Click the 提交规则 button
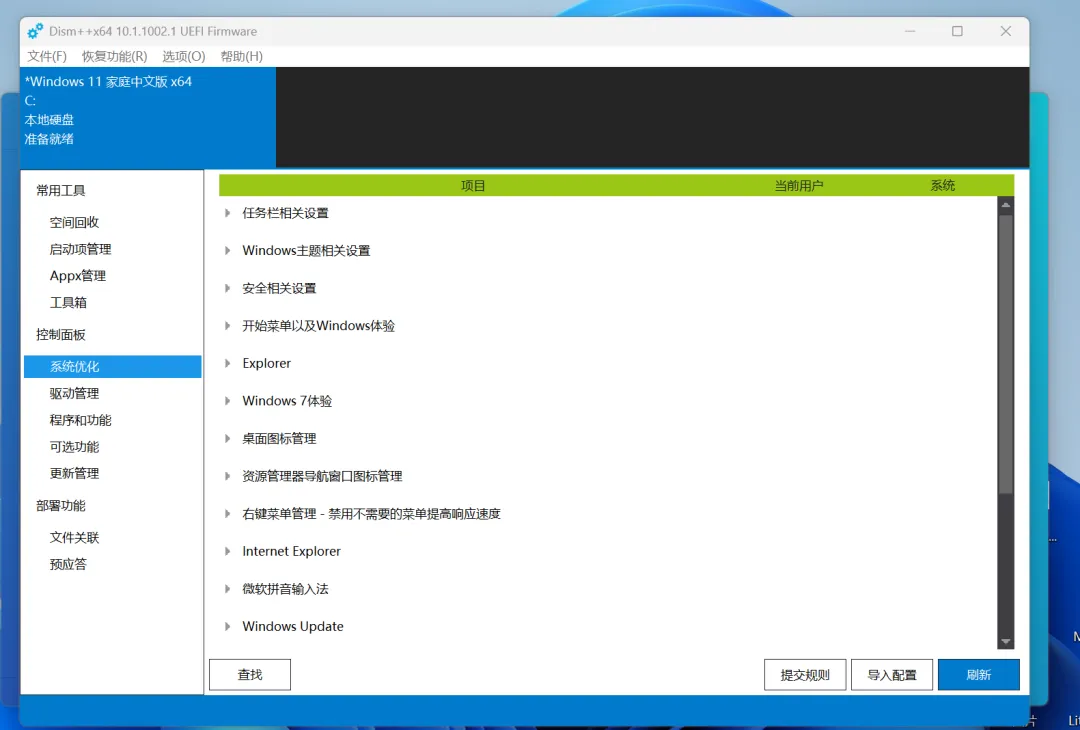Image resolution: width=1080 pixels, height=730 pixels. 805,675
